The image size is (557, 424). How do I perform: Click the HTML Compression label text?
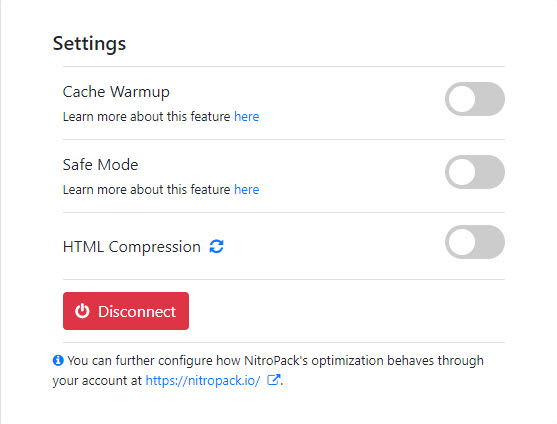pos(131,247)
